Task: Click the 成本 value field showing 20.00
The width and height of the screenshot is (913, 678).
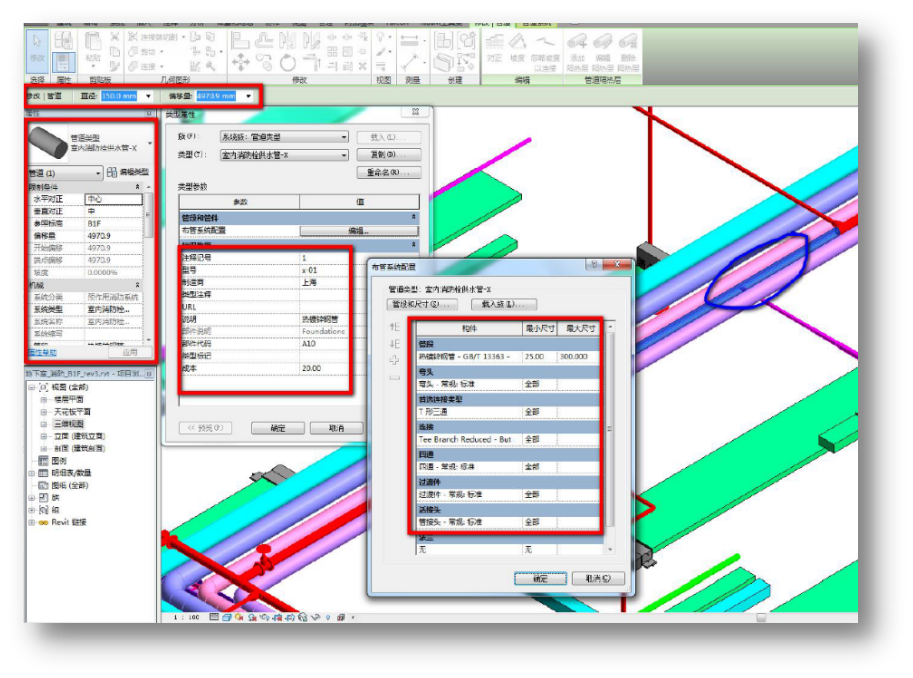Action: point(324,368)
